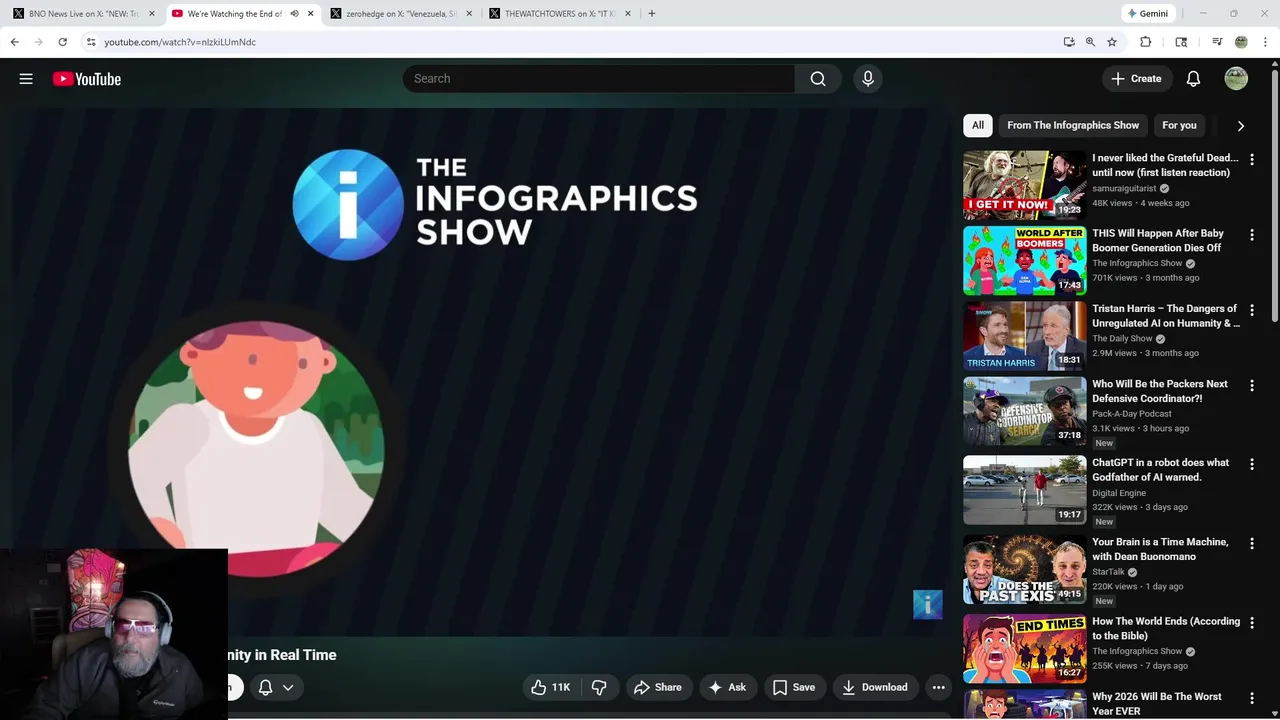Open the Pack-A-Day Podcast channel link
1280x720 pixels.
[x=1132, y=413]
